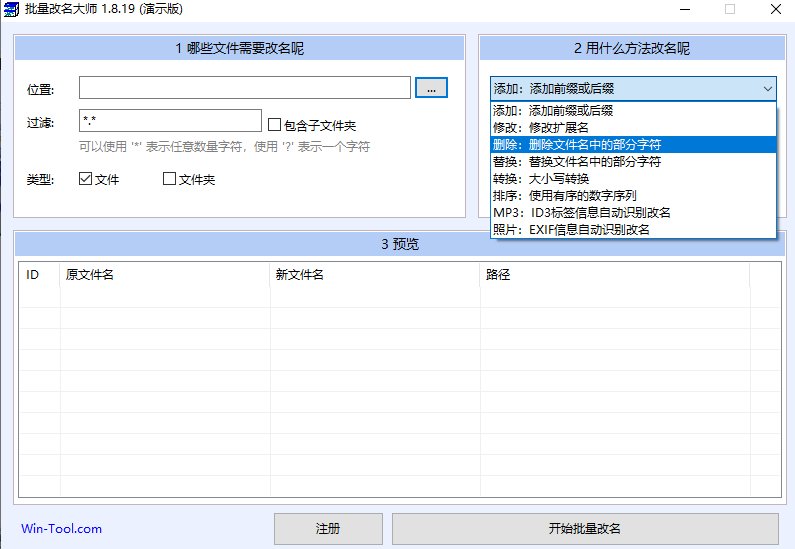Enable the 包含子文件夹 checkbox
Screen dimensions: 795x549
click(274, 124)
